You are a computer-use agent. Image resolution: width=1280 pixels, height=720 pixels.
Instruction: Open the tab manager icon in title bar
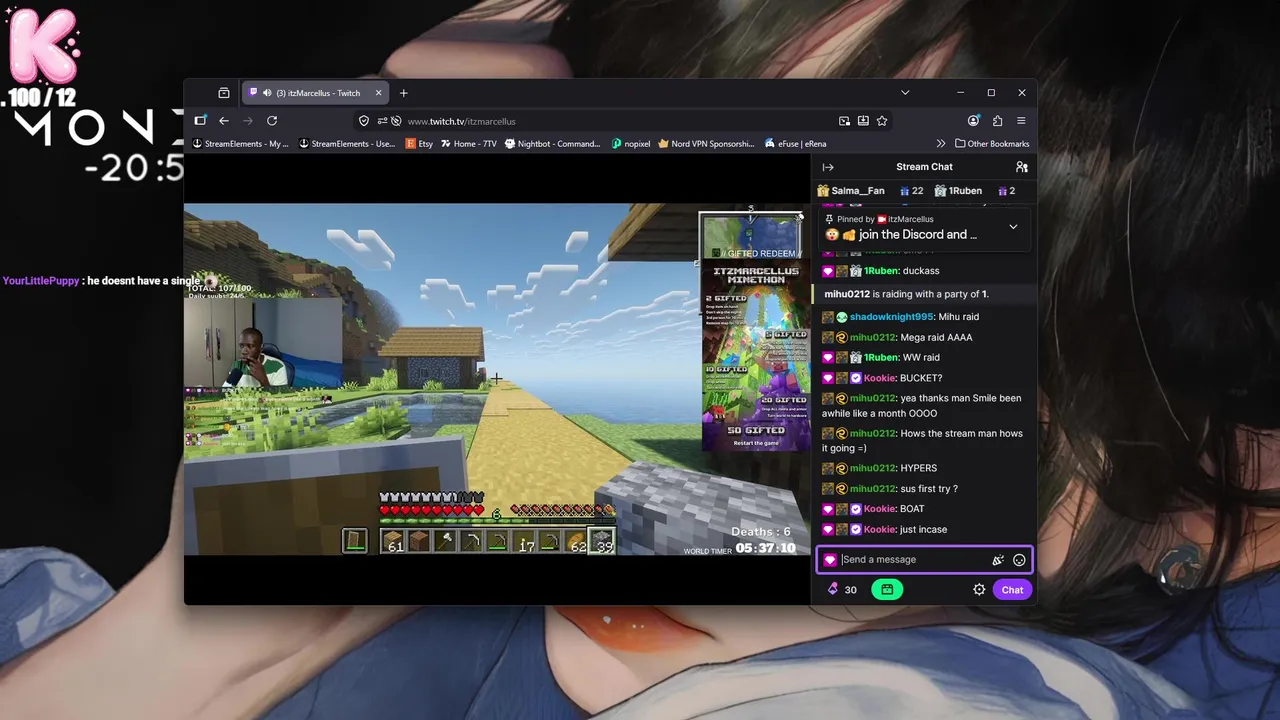point(224,93)
